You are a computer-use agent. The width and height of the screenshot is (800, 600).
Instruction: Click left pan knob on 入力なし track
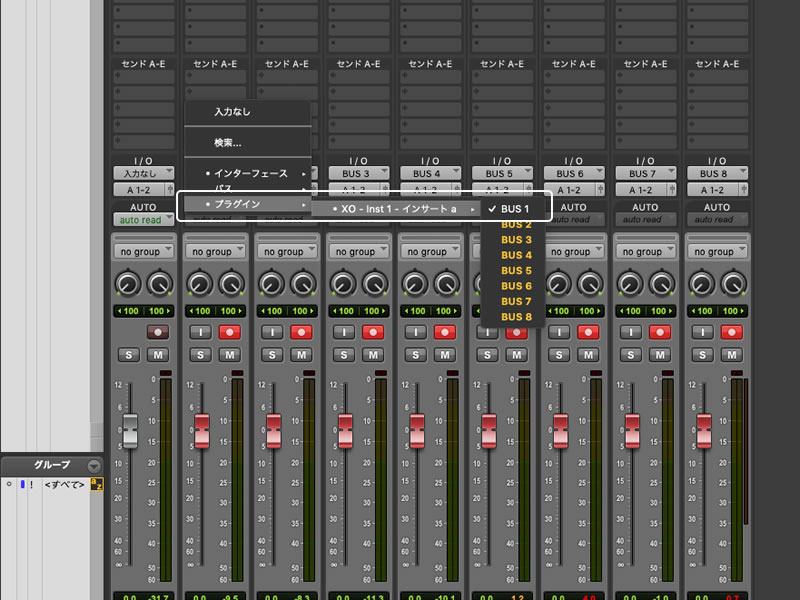(x=128, y=284)
